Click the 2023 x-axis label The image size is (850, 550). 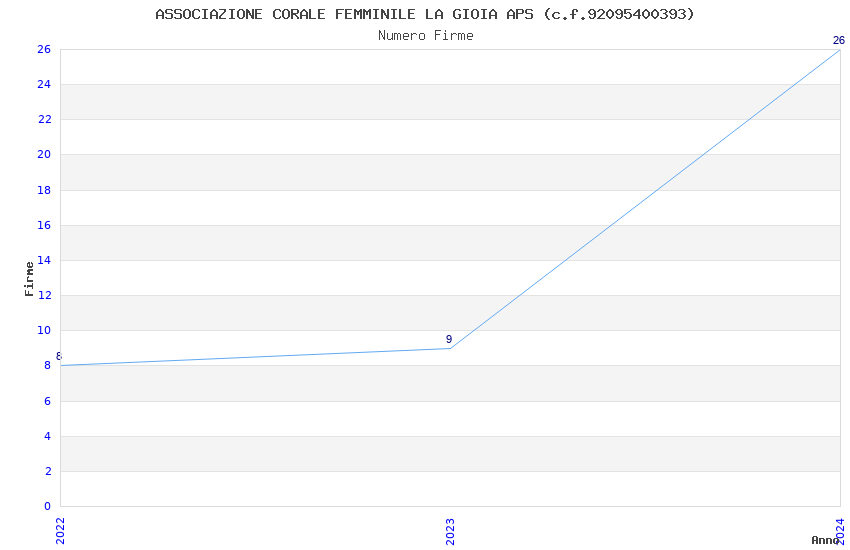tap(450, 532)
